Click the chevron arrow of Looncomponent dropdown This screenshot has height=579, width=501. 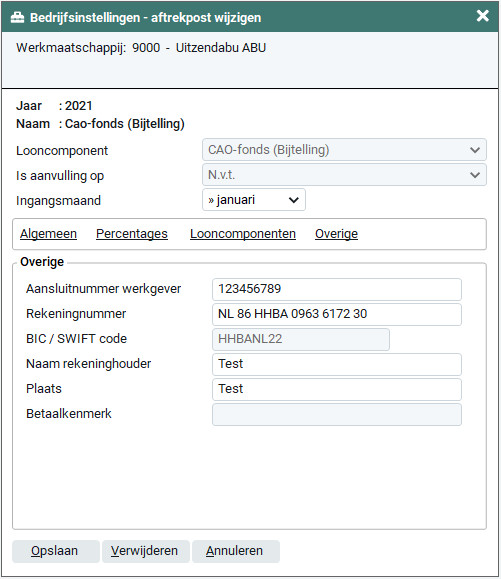pos(475,150)
